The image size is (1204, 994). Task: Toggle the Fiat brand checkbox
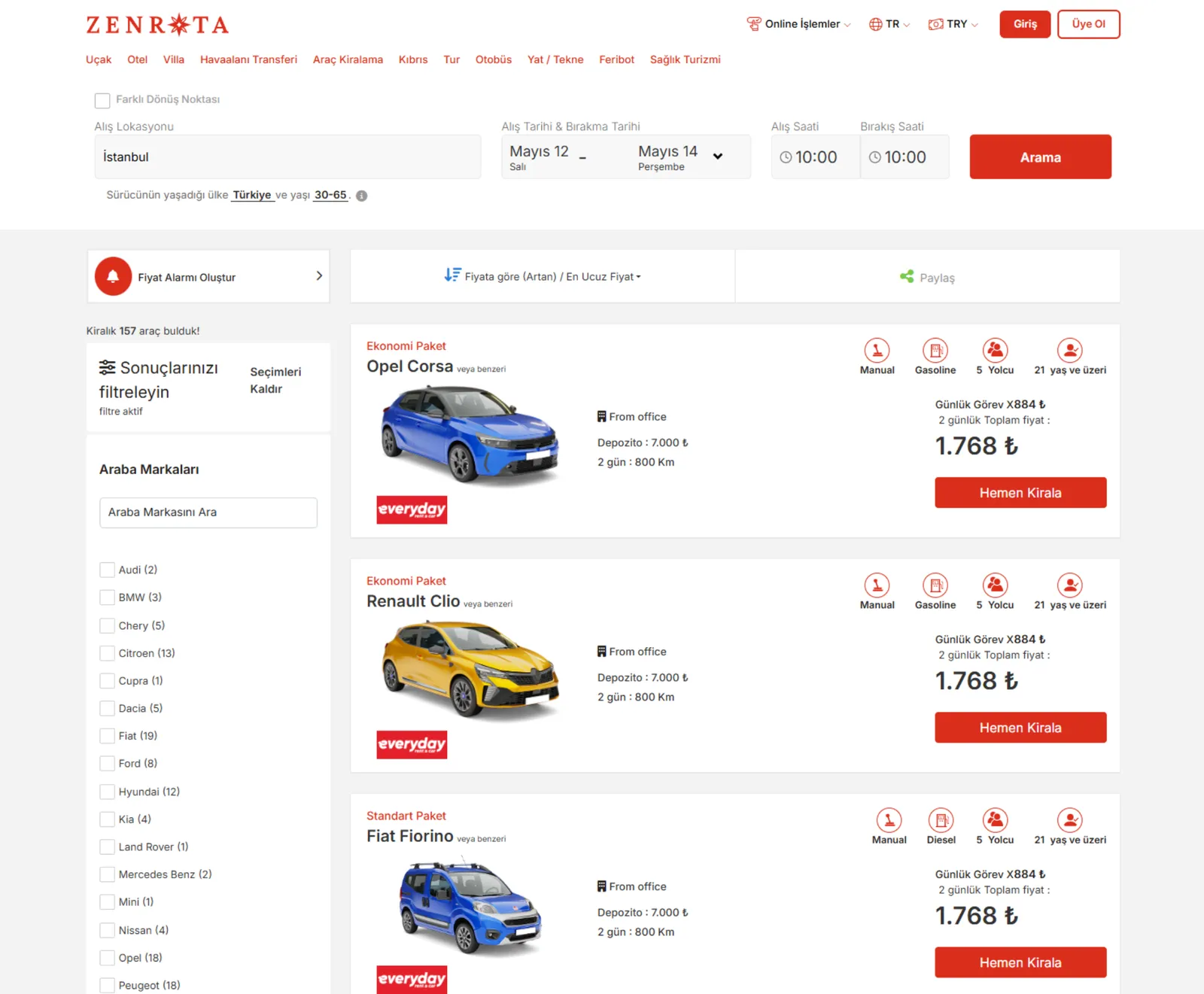[x=108, y=736]
